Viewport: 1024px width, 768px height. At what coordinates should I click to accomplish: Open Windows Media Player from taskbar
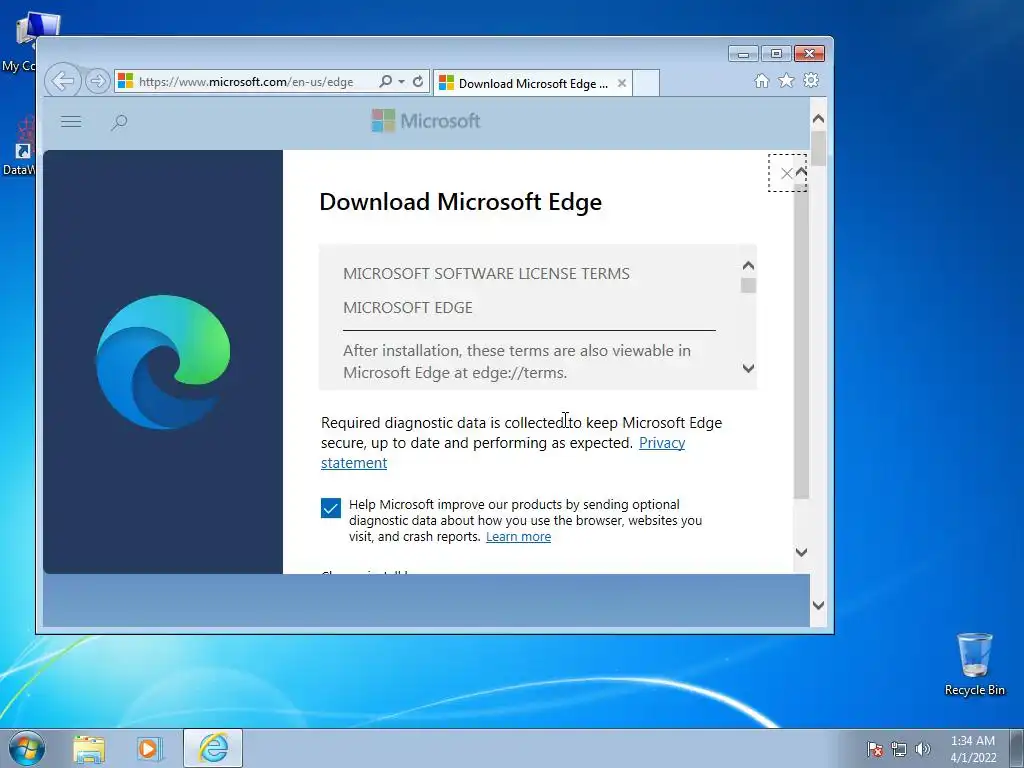click(x=149, y=749)
